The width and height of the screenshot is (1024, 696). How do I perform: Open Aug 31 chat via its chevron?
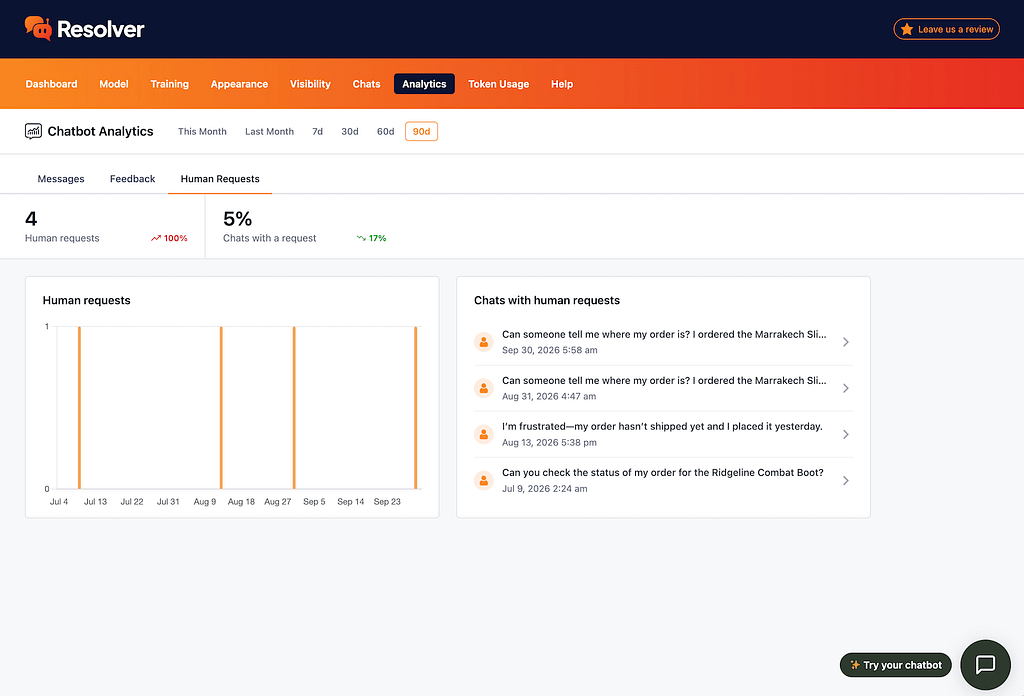point(846,388)
